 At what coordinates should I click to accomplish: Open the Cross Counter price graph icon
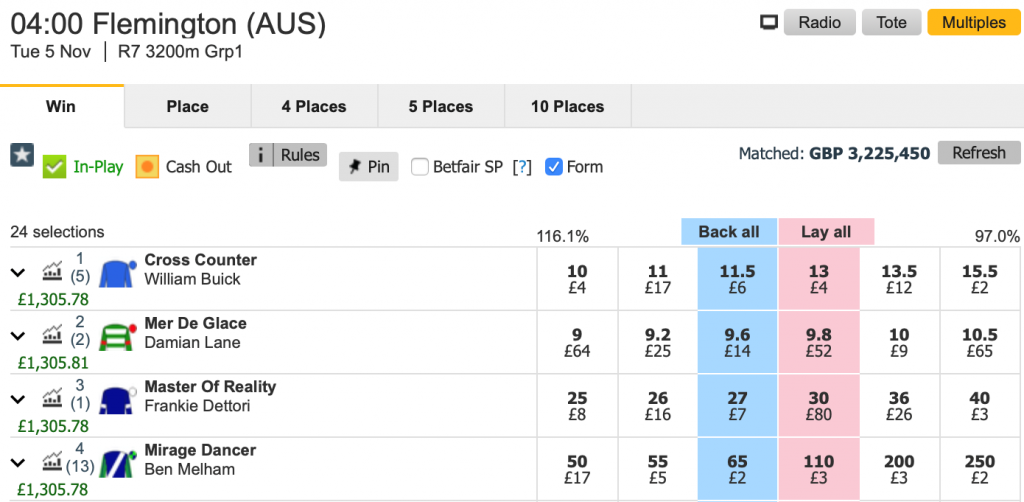click(52, 270)
